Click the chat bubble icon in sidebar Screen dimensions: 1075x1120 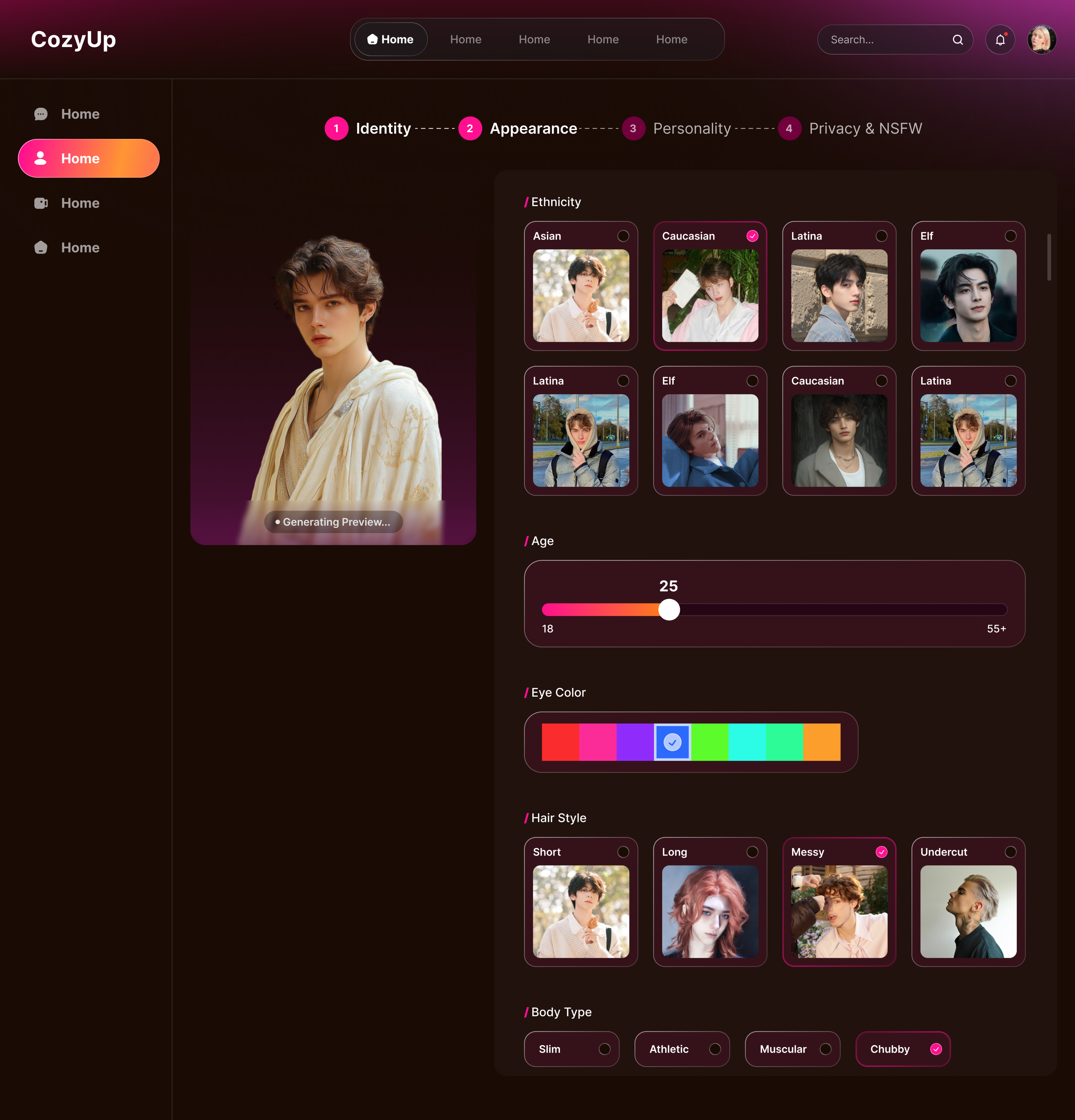[40, 114]
